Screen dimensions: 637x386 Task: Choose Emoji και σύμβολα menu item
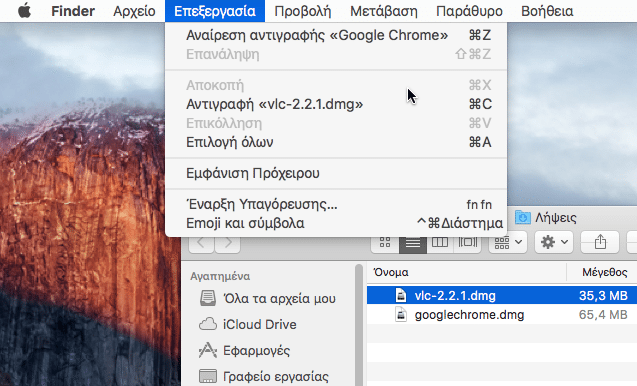(336, 223)
